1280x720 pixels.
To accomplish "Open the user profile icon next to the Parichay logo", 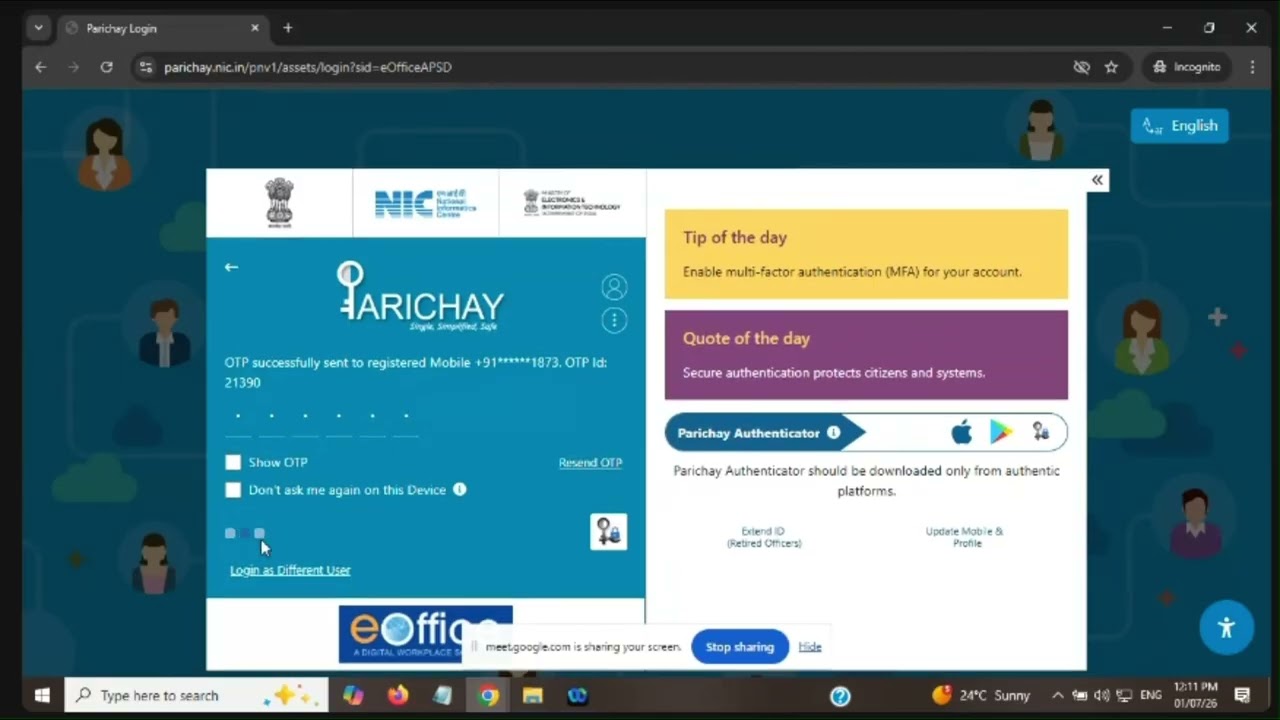I will [x=614, y=288].
